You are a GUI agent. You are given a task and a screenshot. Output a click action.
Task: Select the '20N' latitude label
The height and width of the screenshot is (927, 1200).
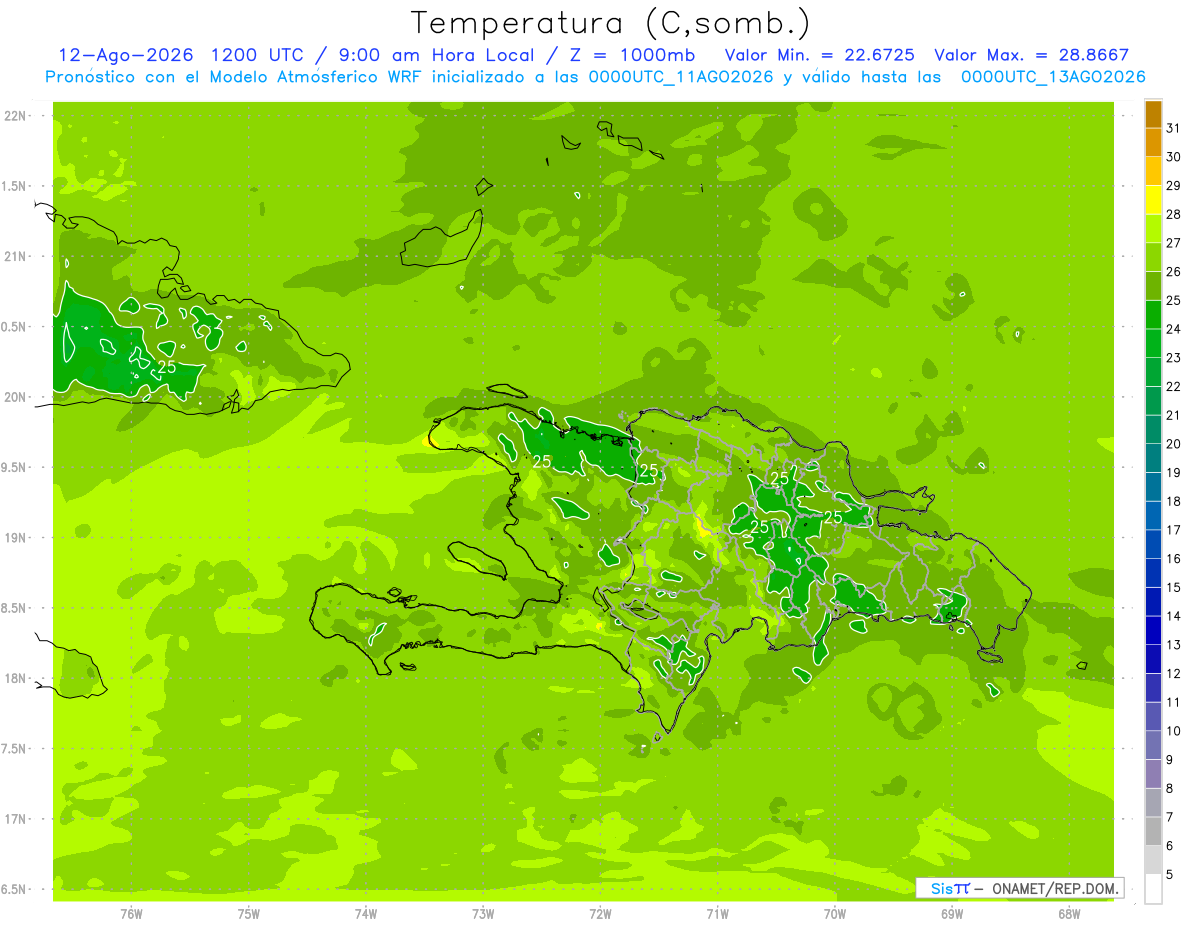click(15, 398)
